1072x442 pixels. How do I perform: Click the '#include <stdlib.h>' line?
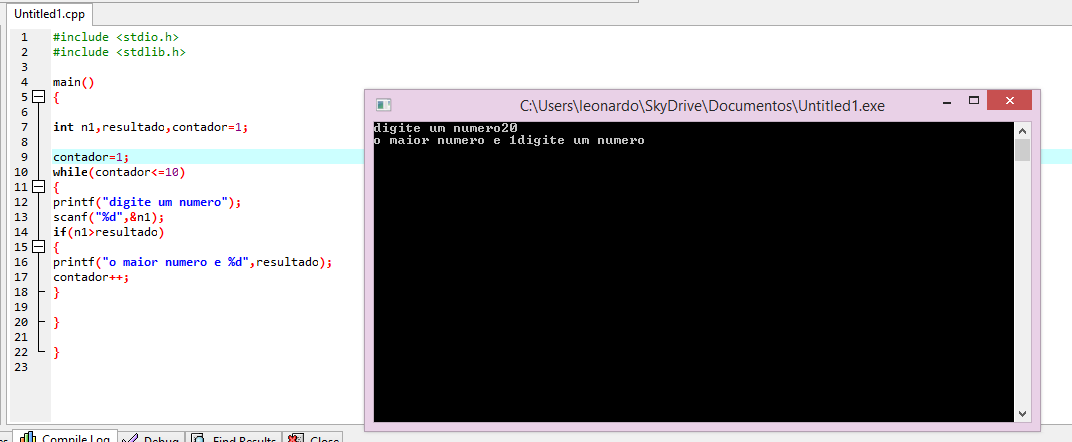(x=119, y=52)
